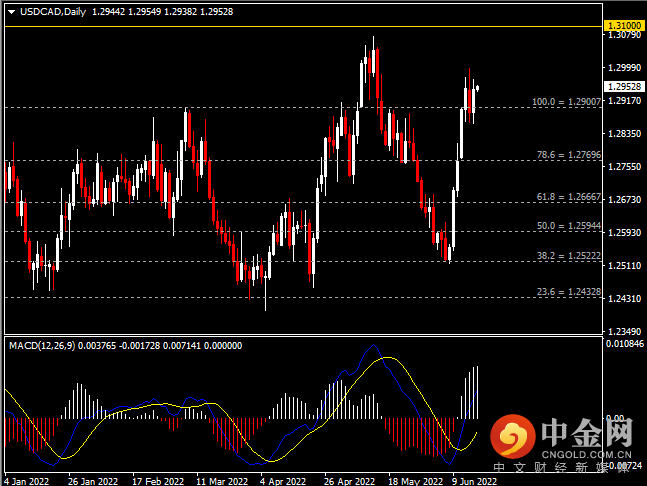Click the MACD values 0.003765 -0.001728 0.007141
647x486 pixels.
139,346
